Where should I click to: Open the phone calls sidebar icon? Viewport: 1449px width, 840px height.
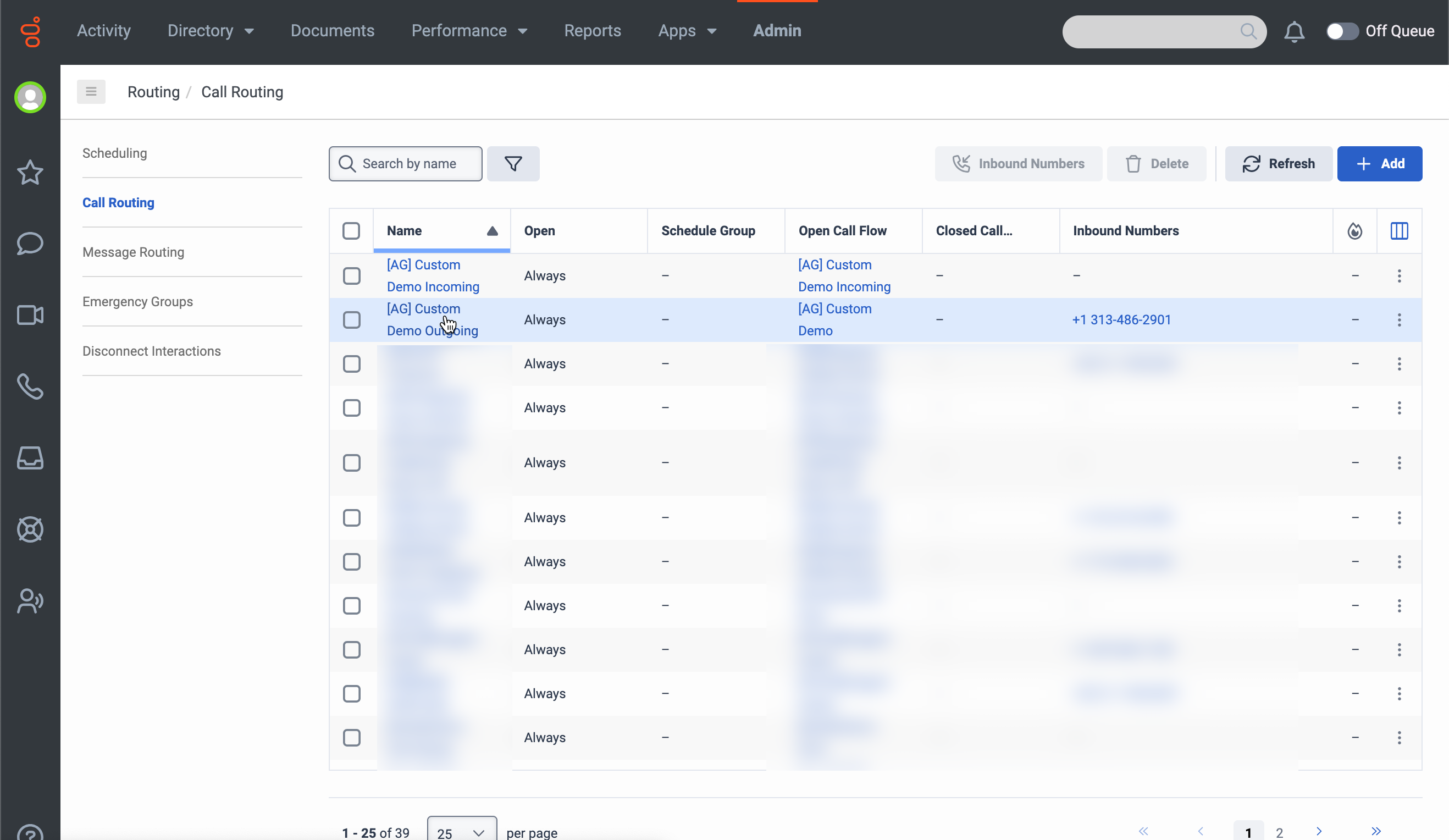[x=30, y=386]
